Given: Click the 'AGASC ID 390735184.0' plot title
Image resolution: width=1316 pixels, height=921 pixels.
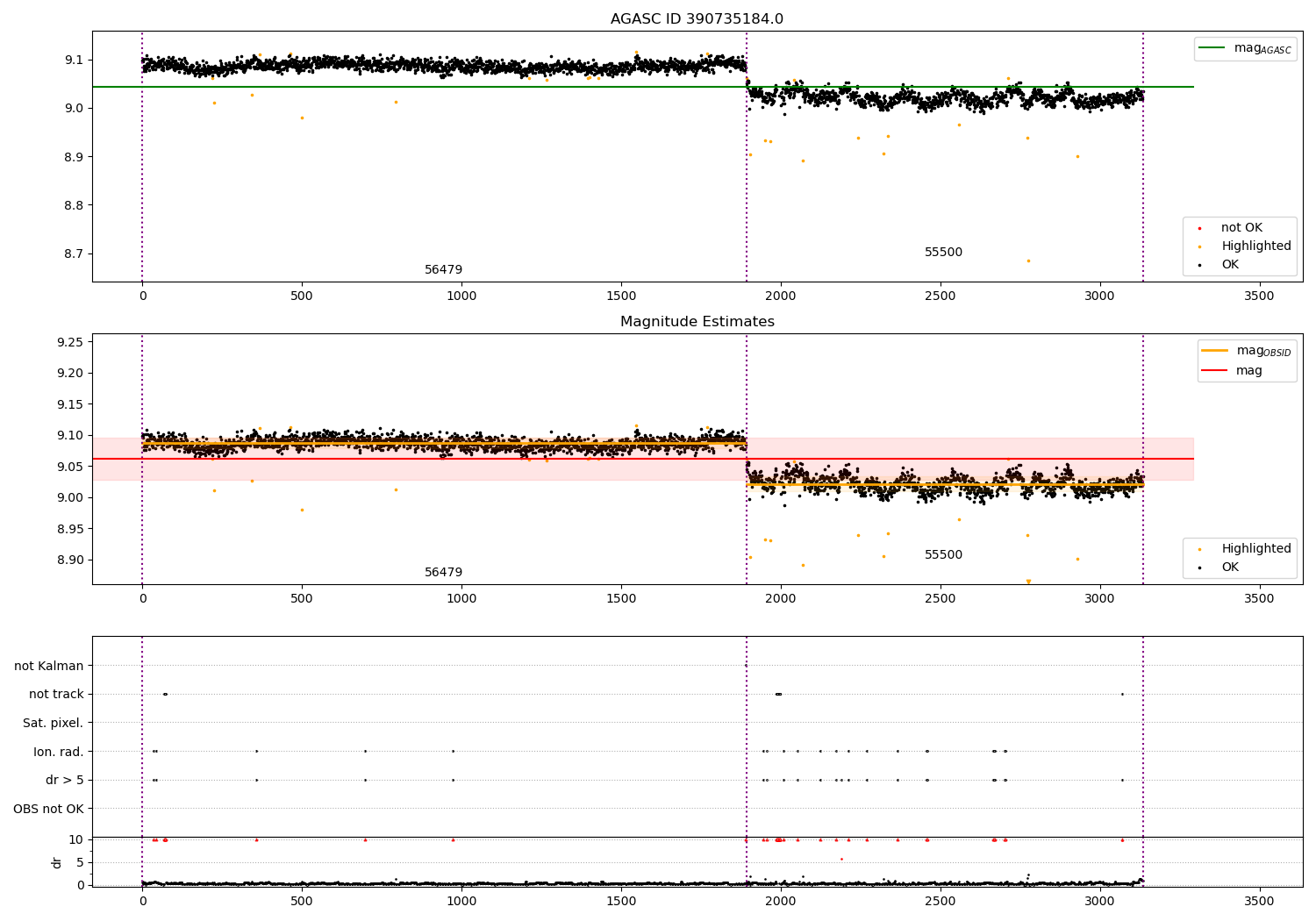Looking at the screenshot, I should (697, 19).
